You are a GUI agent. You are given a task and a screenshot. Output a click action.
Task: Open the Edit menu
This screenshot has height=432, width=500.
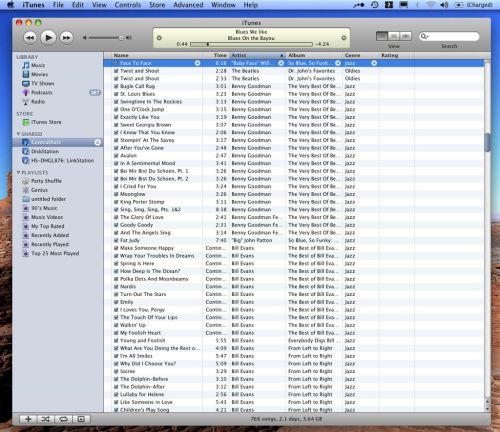point(78,5)
